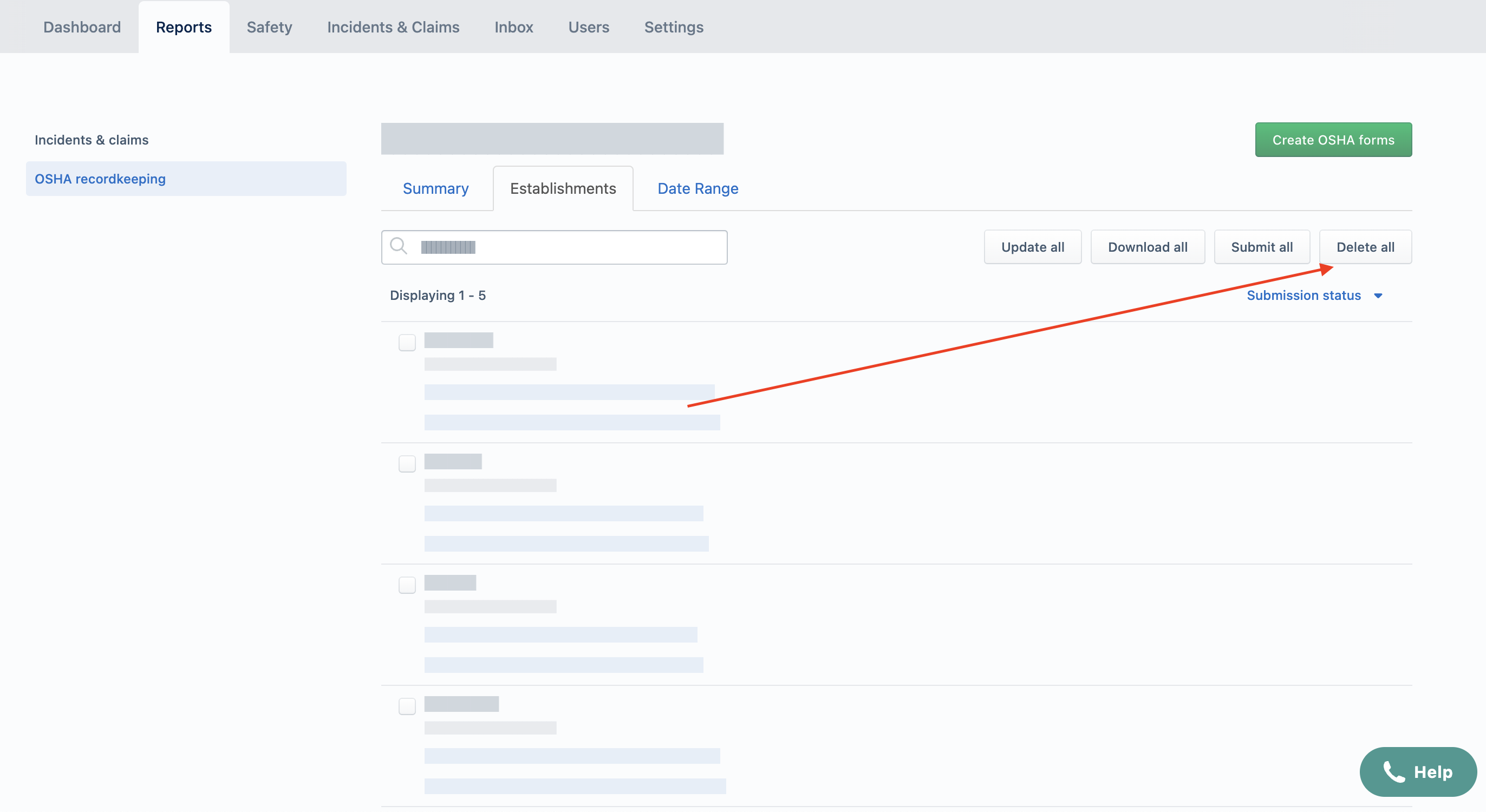
Task: Open the Submission status sort dropdown
Action: point(1315,295)
